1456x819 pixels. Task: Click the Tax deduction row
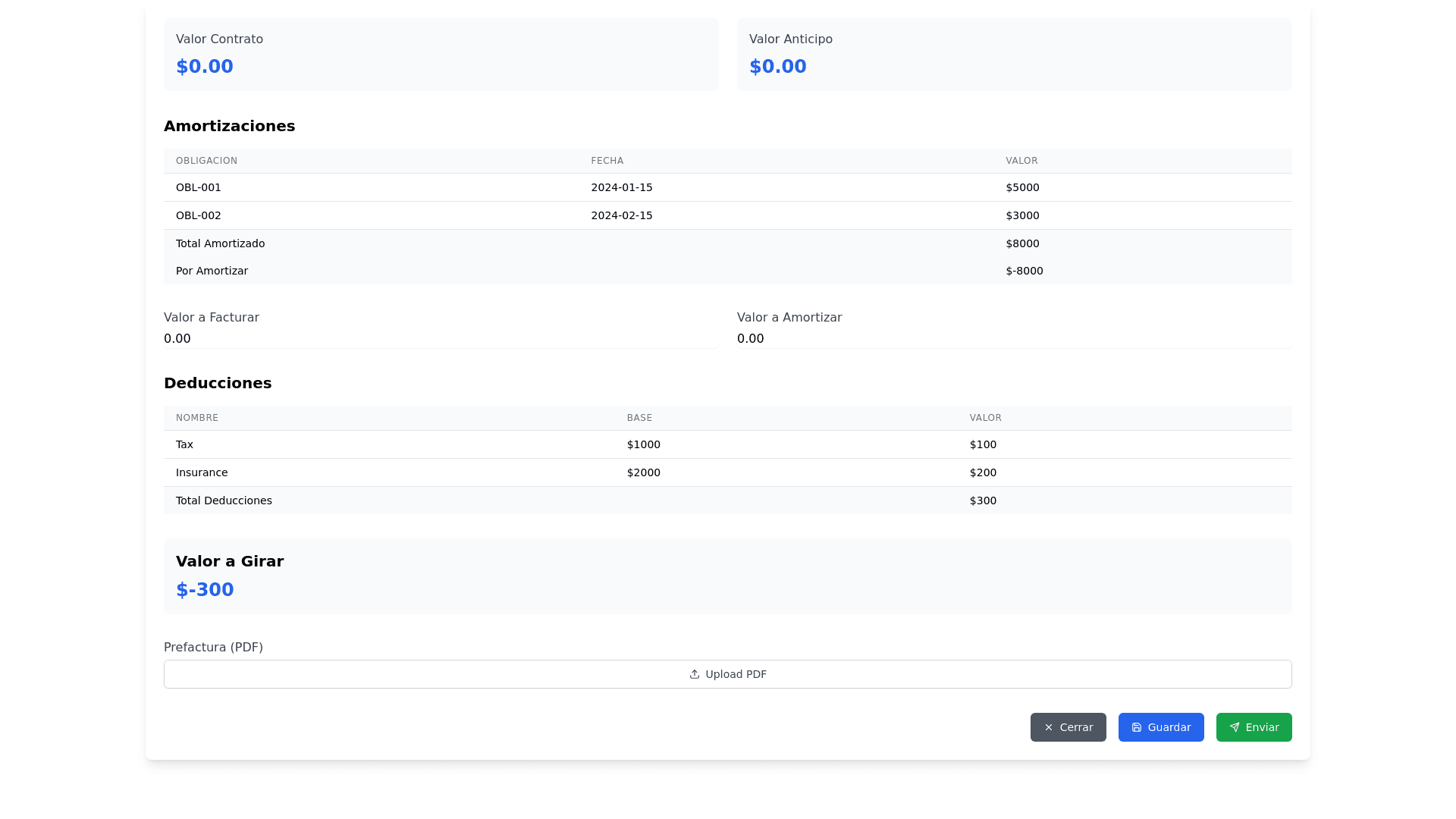[727, 444]
